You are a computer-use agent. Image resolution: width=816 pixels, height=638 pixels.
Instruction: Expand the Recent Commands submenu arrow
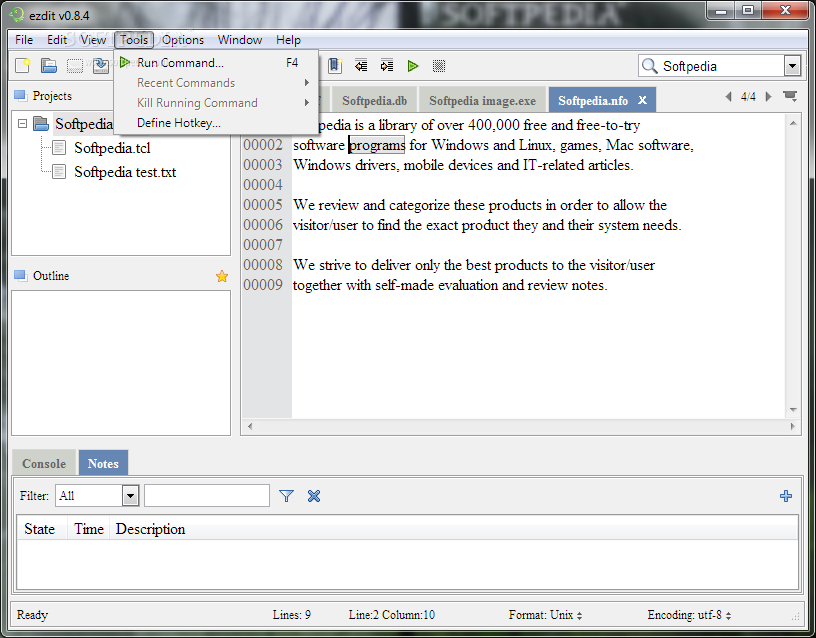tap(307, 83)
